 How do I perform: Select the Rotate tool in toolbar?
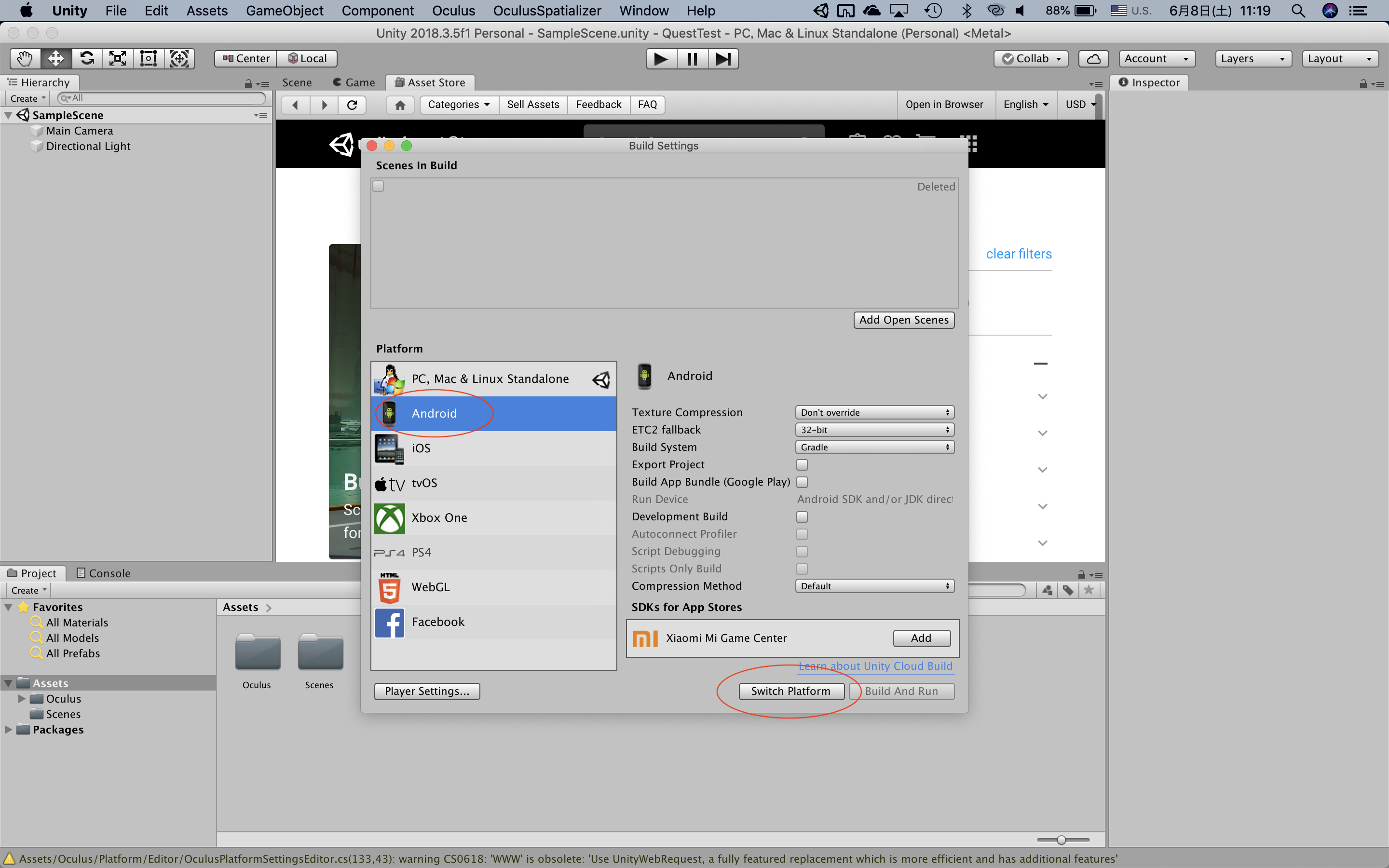(x=87, y=58)
